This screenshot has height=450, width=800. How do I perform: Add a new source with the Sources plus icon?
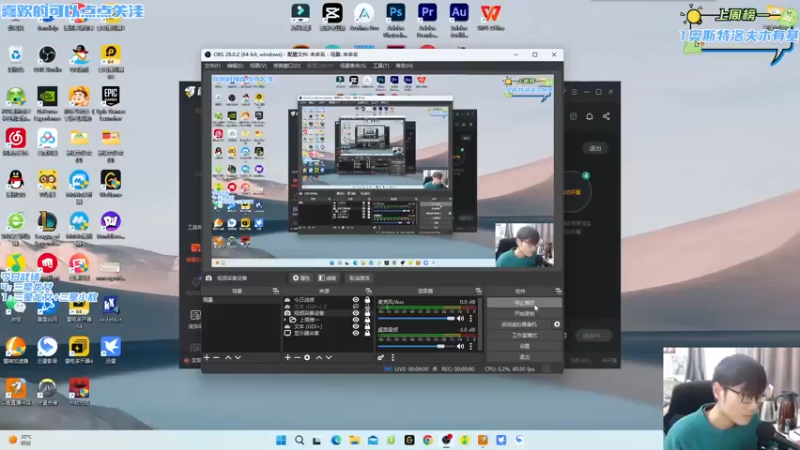(288, 358)
